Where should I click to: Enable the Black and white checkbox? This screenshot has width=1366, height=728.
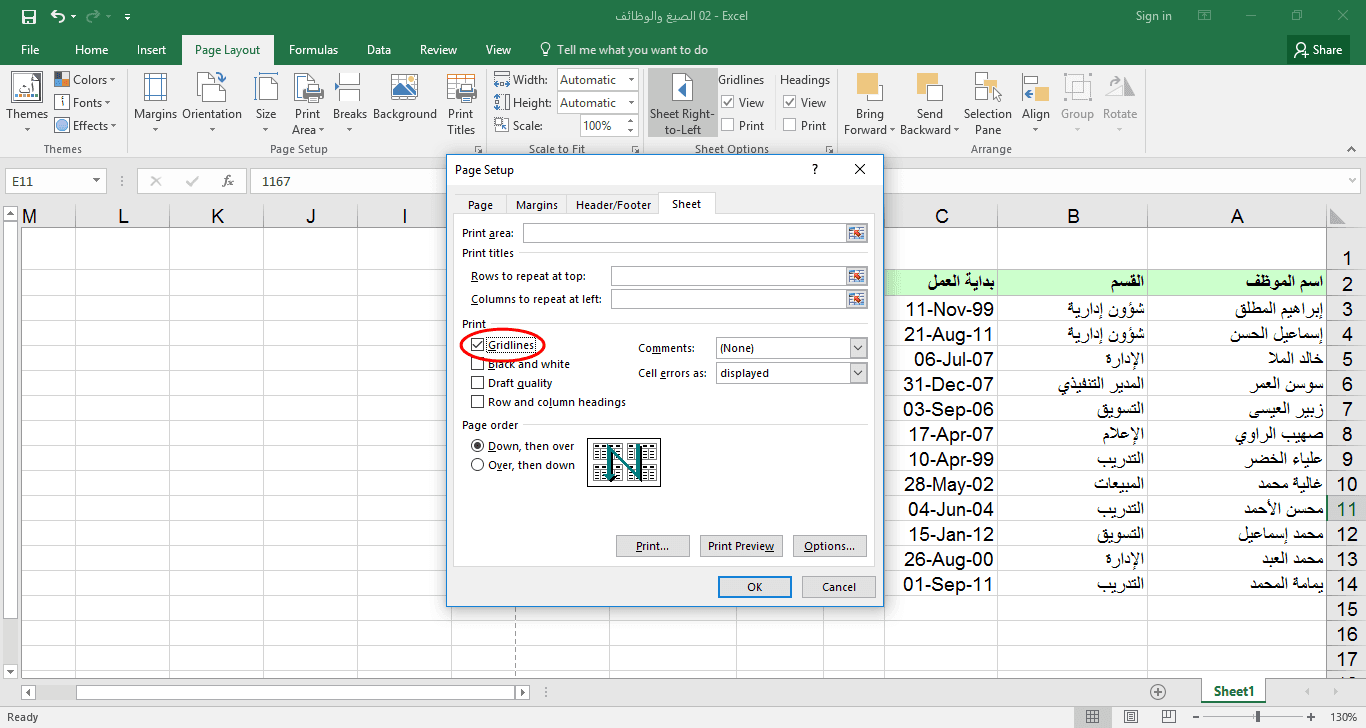tap(478, 364)
